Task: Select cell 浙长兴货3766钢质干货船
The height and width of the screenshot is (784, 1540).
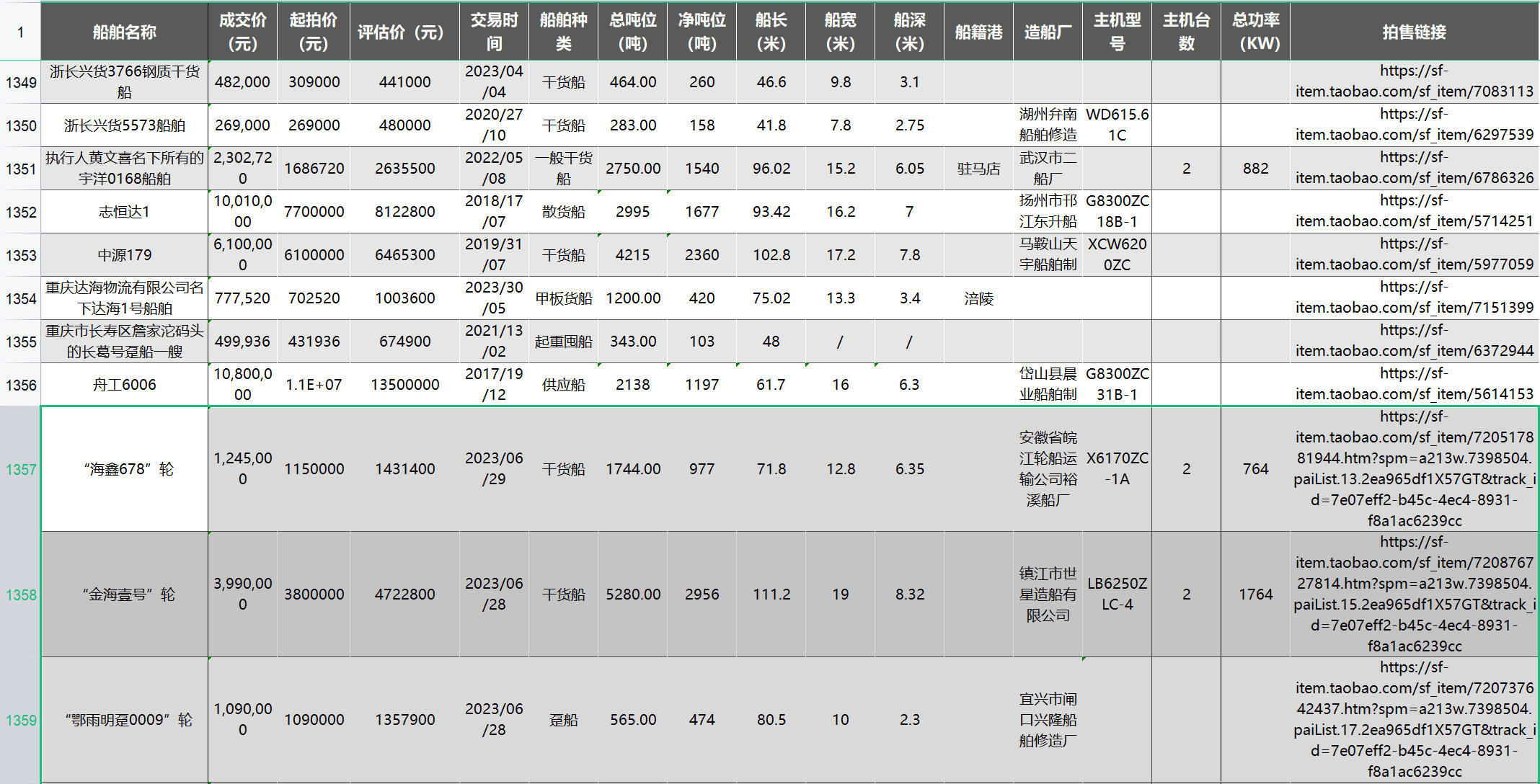Action: 125,82
